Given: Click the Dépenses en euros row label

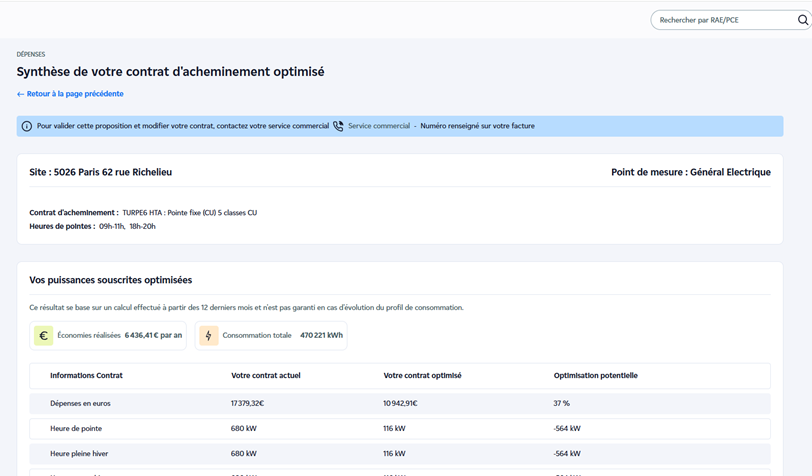Looking at the screenshot, I should tap(80, 403).
